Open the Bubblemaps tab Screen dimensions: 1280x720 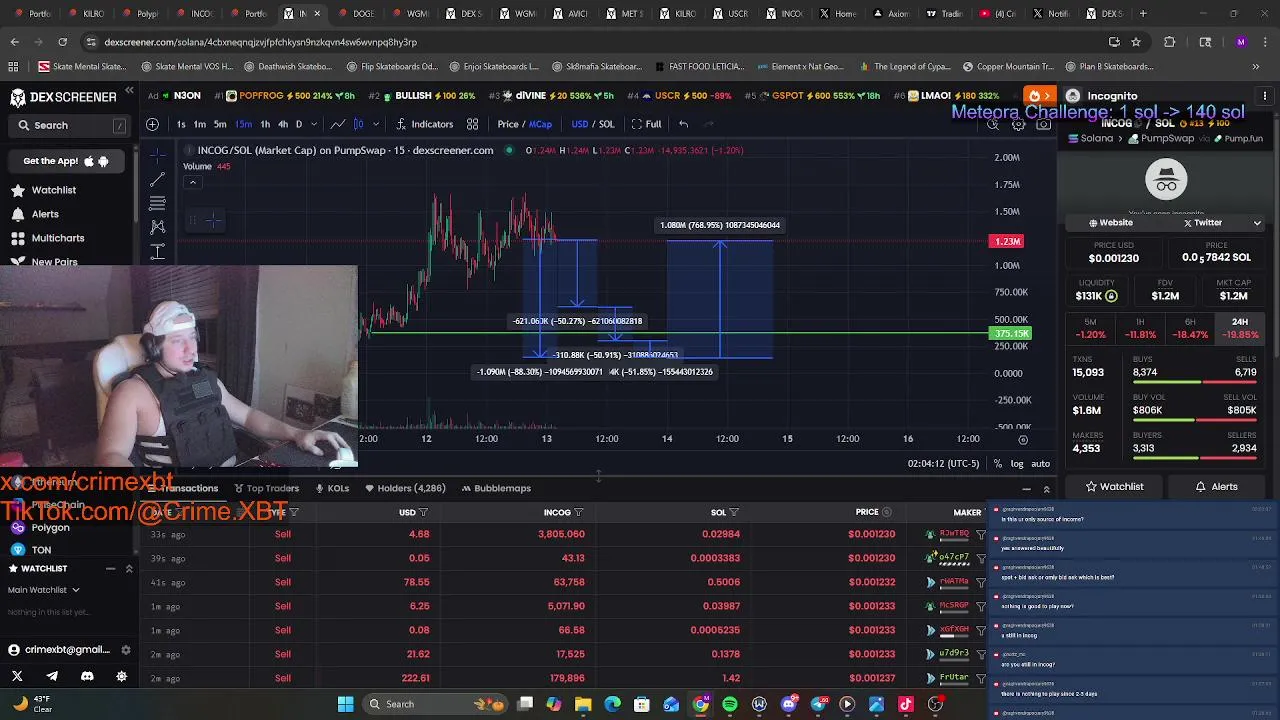pos(496,488)
